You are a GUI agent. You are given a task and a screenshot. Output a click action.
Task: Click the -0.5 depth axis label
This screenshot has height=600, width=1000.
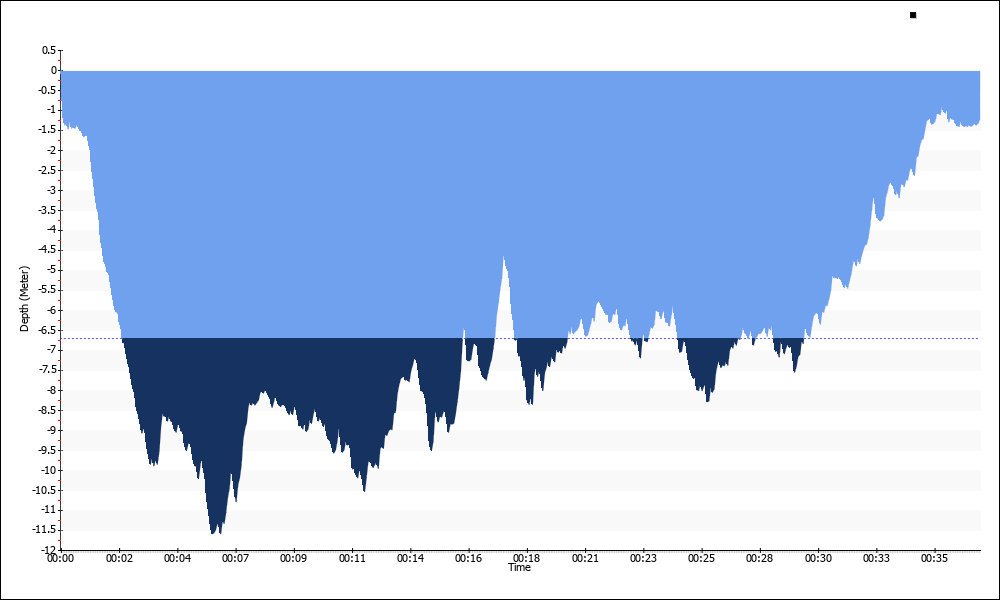(48, 91)
